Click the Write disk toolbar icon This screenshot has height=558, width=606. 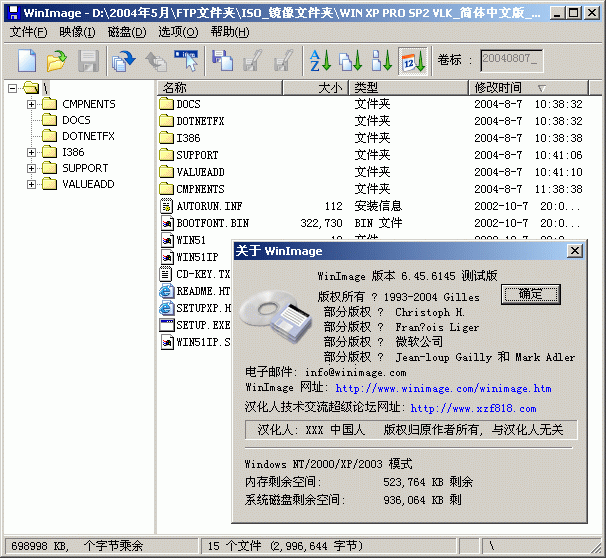156,61
